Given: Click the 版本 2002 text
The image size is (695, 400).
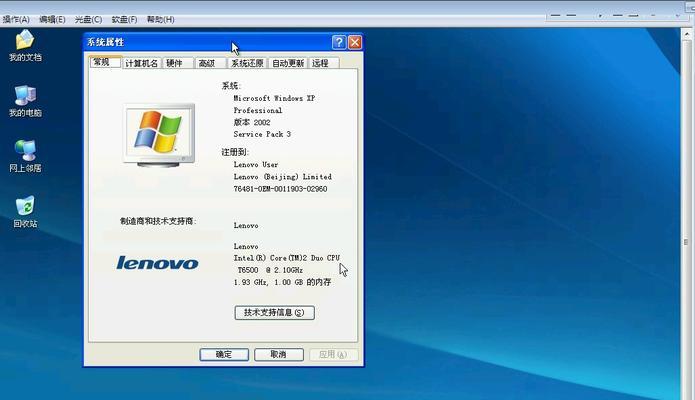Looking at the screenshot, I should [252, 122].
